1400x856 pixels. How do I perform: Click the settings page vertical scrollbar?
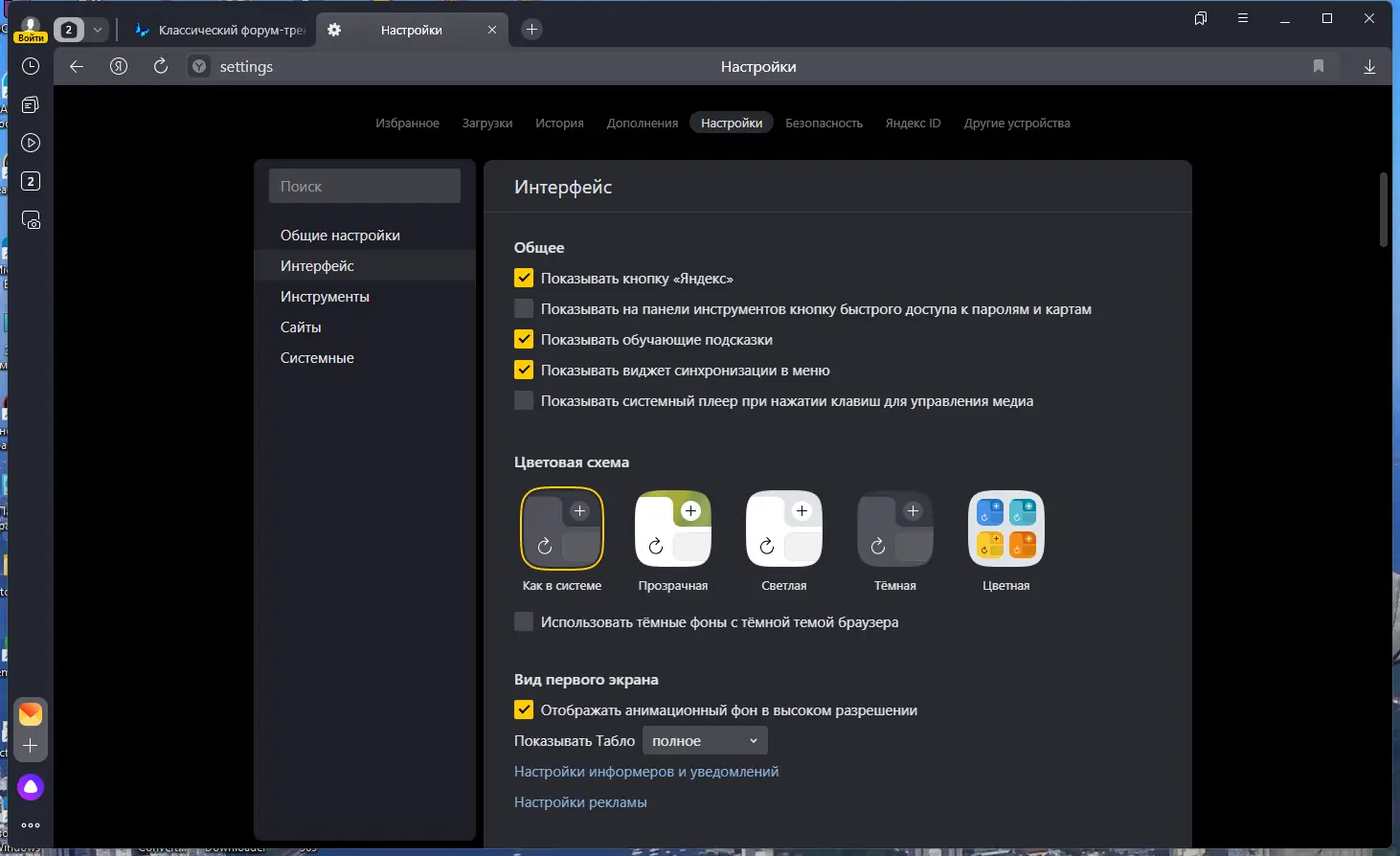1383,210
